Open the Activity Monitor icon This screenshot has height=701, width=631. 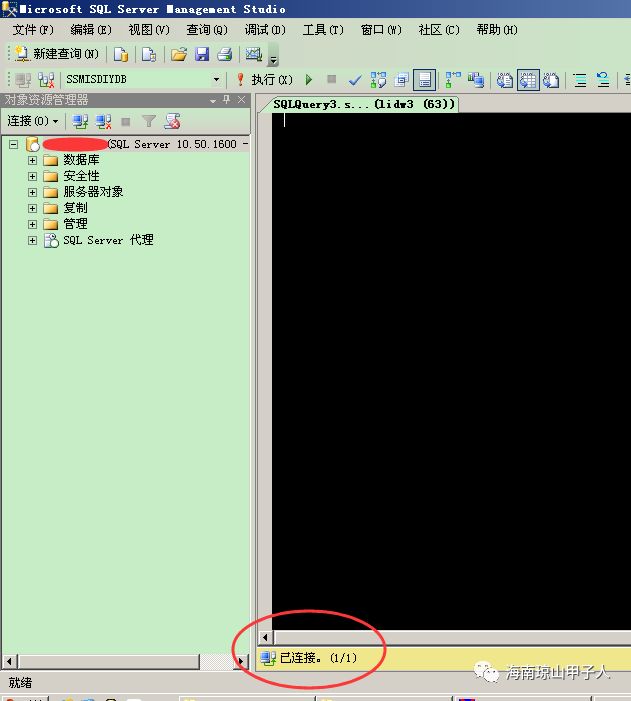click(x=254, y=54)
